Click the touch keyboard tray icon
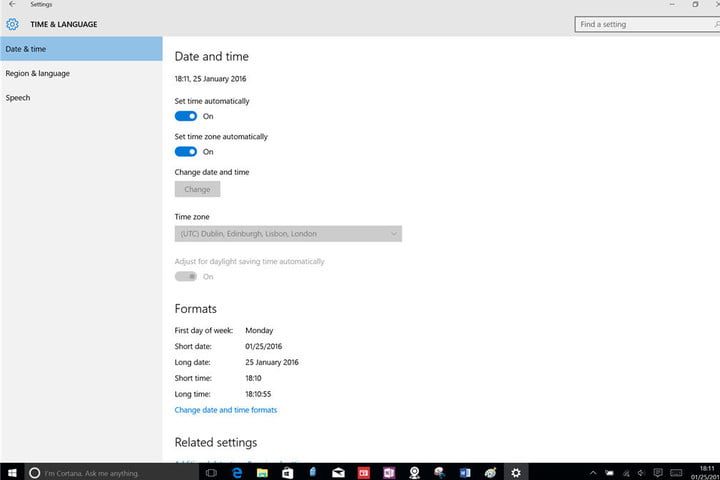 pos(676,473)
